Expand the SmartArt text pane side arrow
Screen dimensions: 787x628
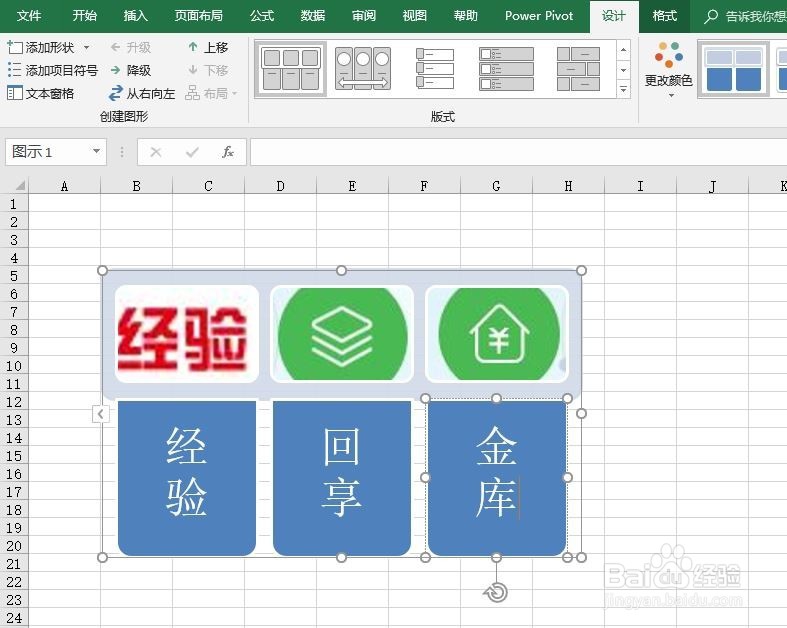(x=100, y=414)
